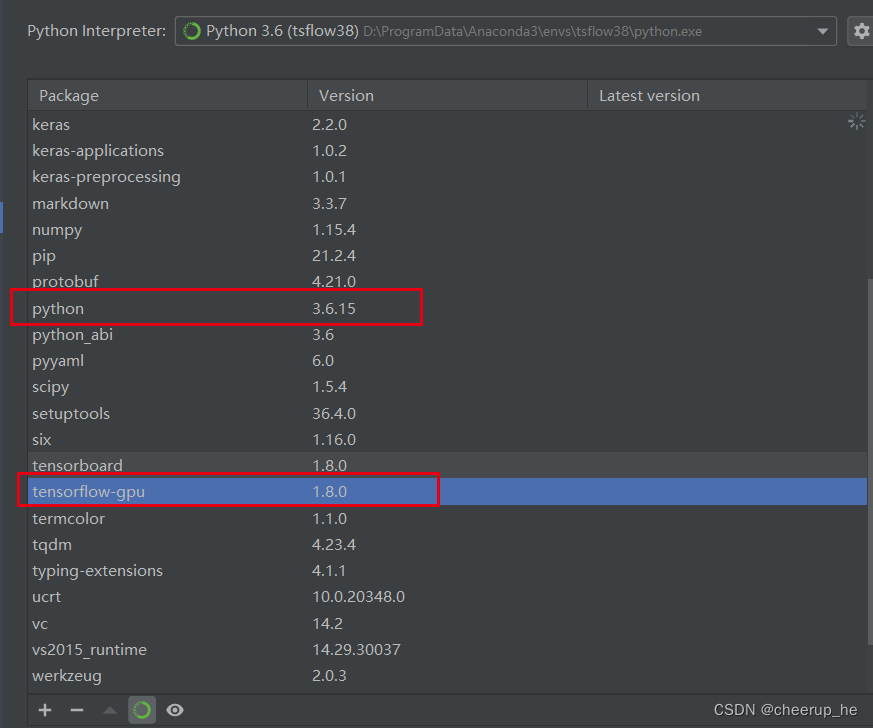Select the setuptools package row
873x728 pixels.
tap(447, 414)
